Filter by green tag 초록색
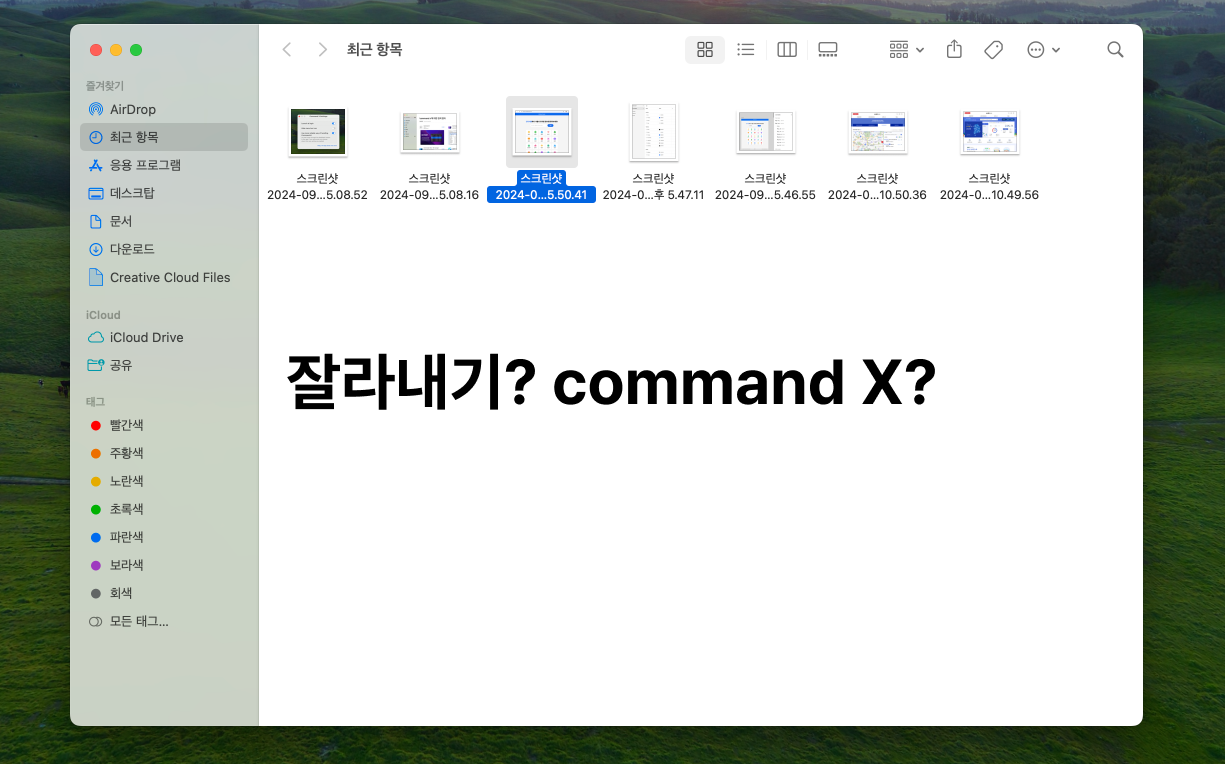Screen dimensions: 1225x764 click(164, 509)
